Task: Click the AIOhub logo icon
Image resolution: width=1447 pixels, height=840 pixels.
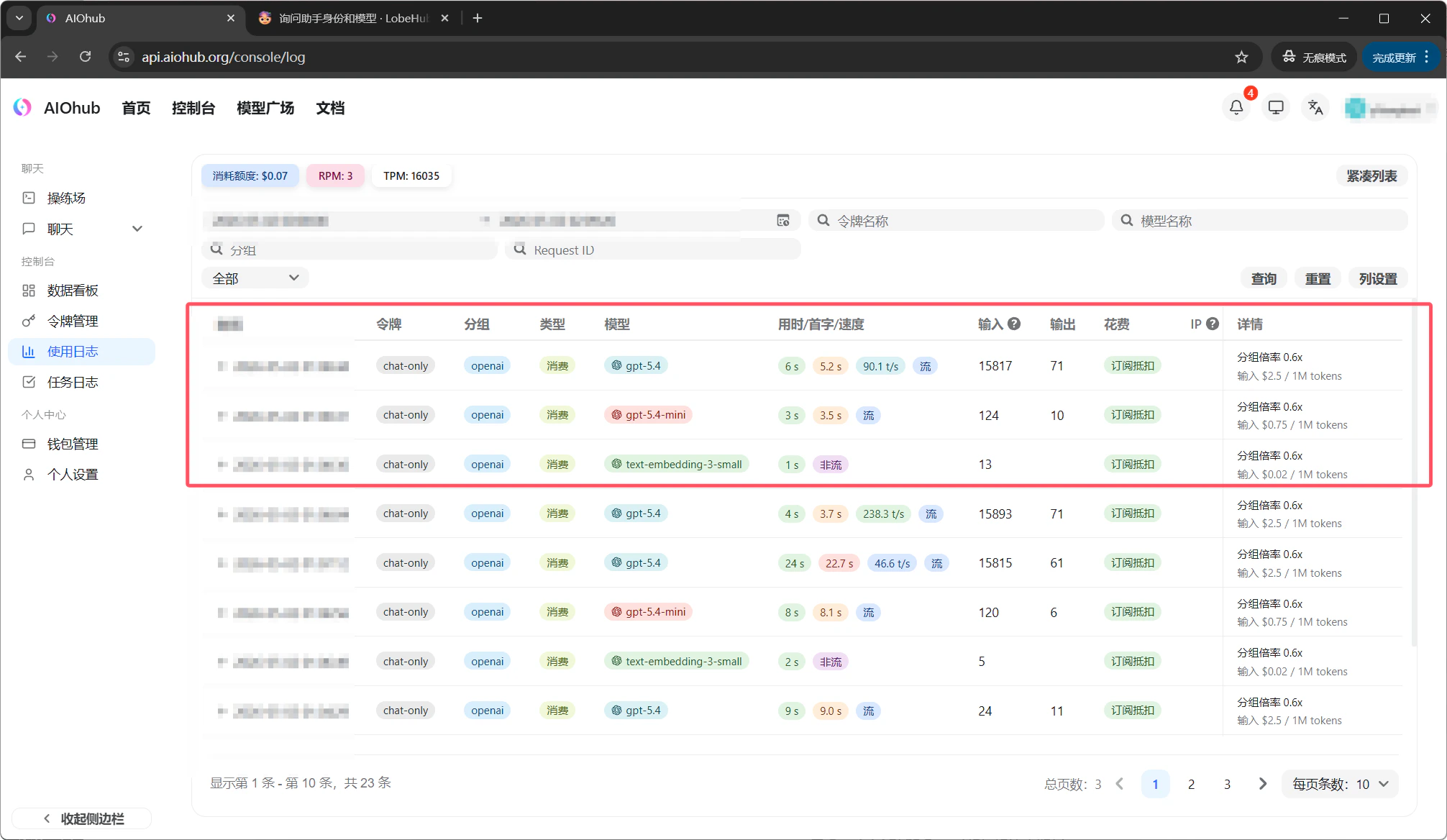Action: [x=22, y=107]
